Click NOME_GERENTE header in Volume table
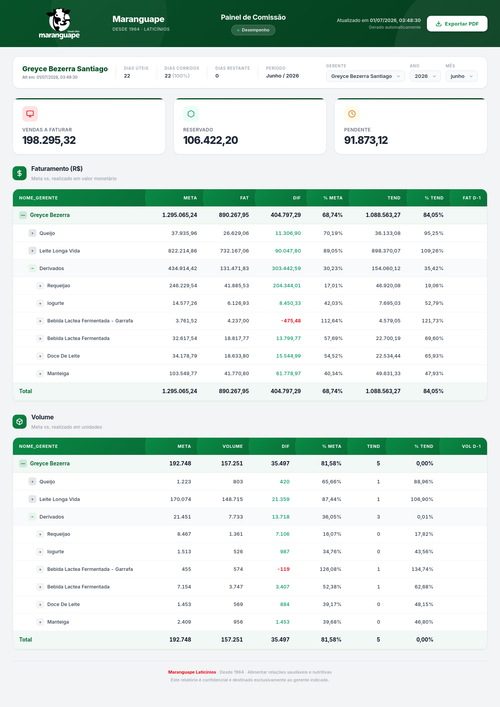 pos(38,446)
